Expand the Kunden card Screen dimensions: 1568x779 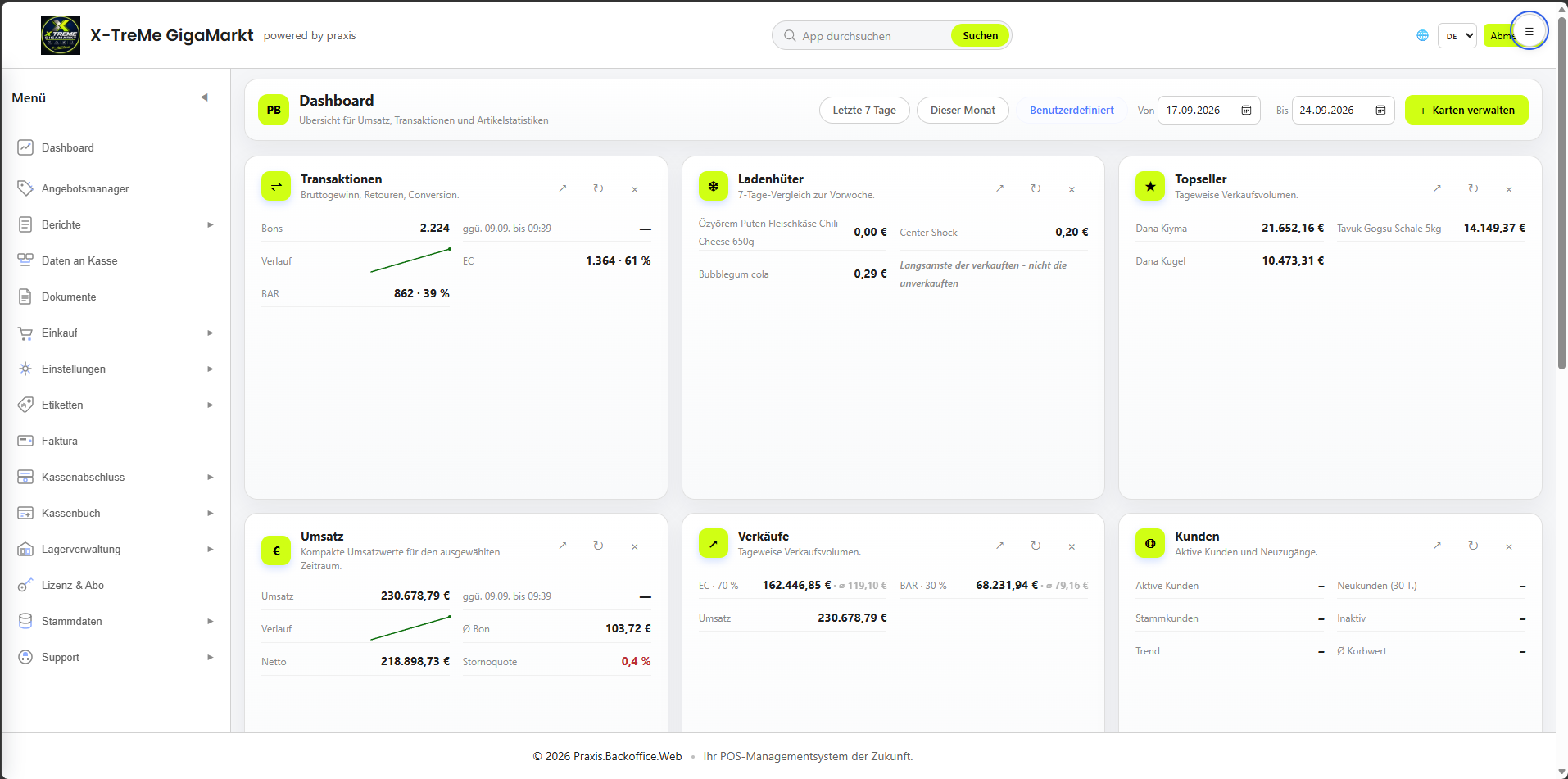point(1437,546)
